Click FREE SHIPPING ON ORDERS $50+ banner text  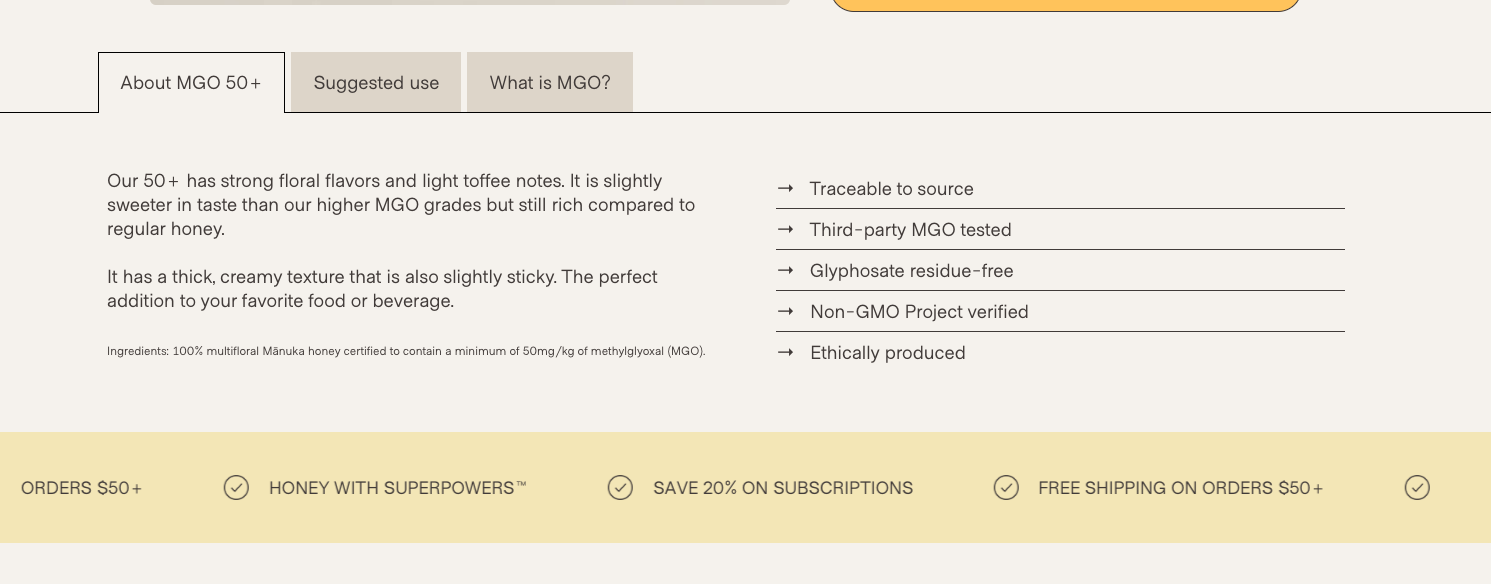click(x=1180, y=488)
